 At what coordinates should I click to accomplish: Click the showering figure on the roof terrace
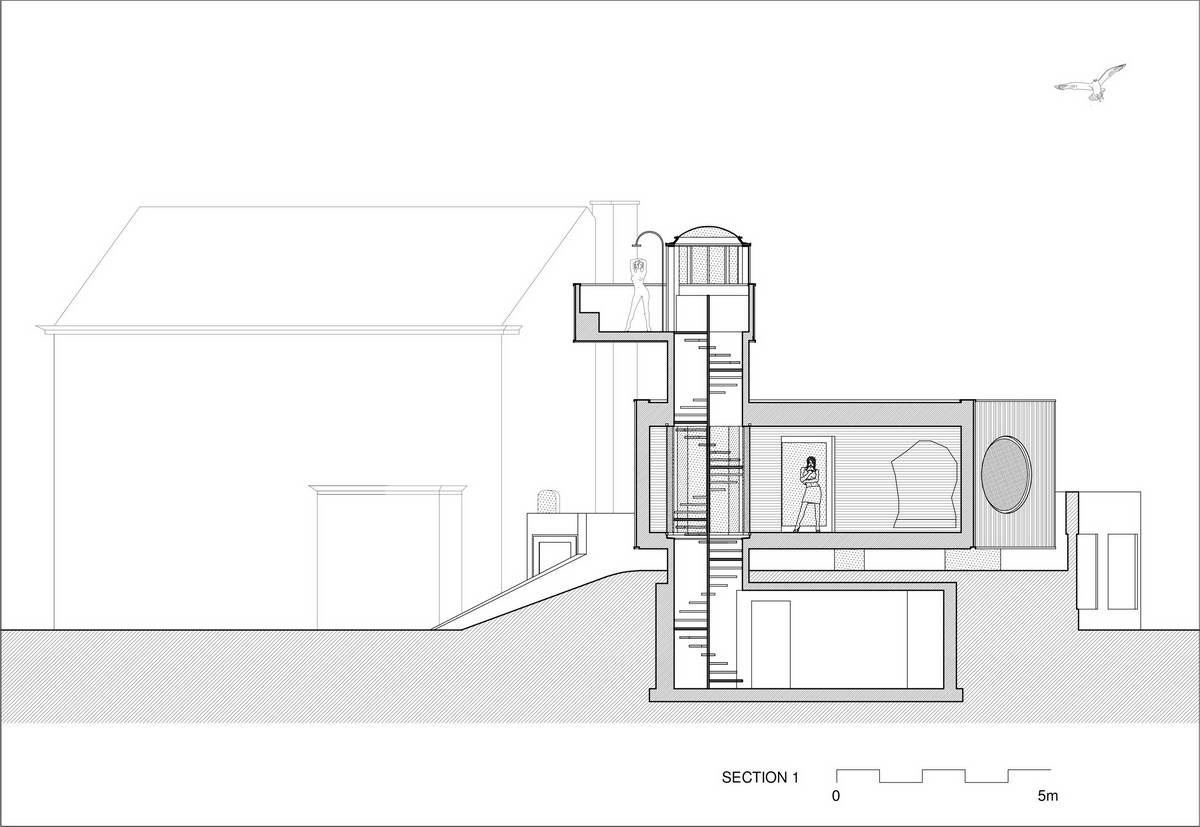click(x=638, y=294)
